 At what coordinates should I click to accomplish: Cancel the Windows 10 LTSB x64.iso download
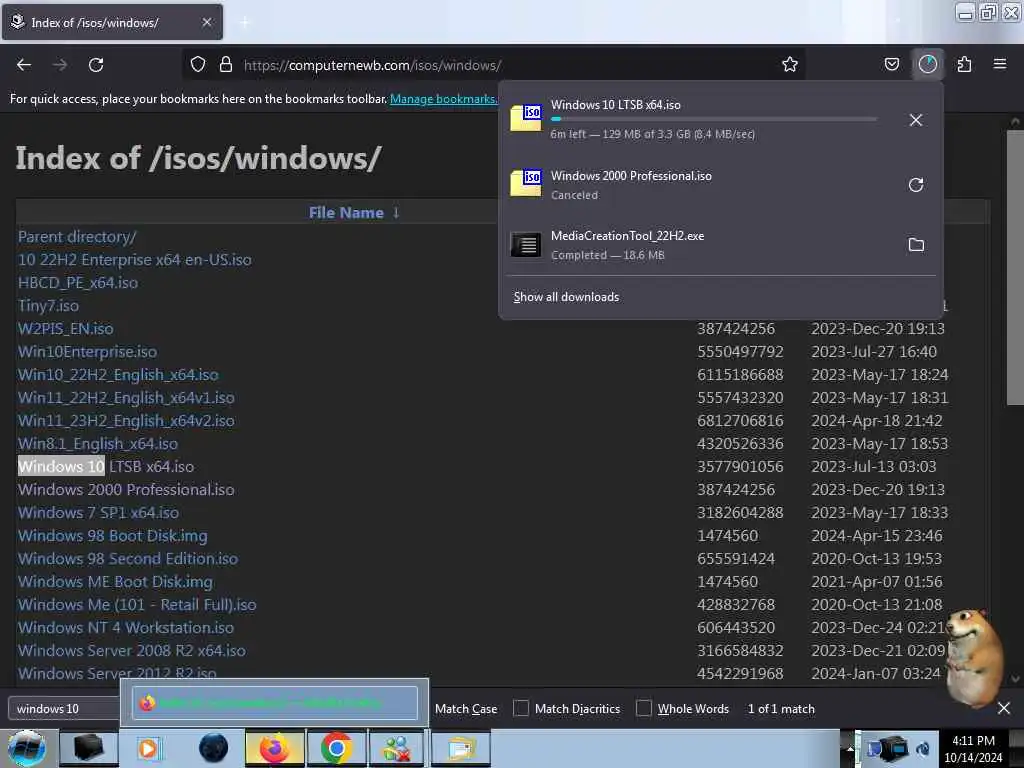click(916, 120)
